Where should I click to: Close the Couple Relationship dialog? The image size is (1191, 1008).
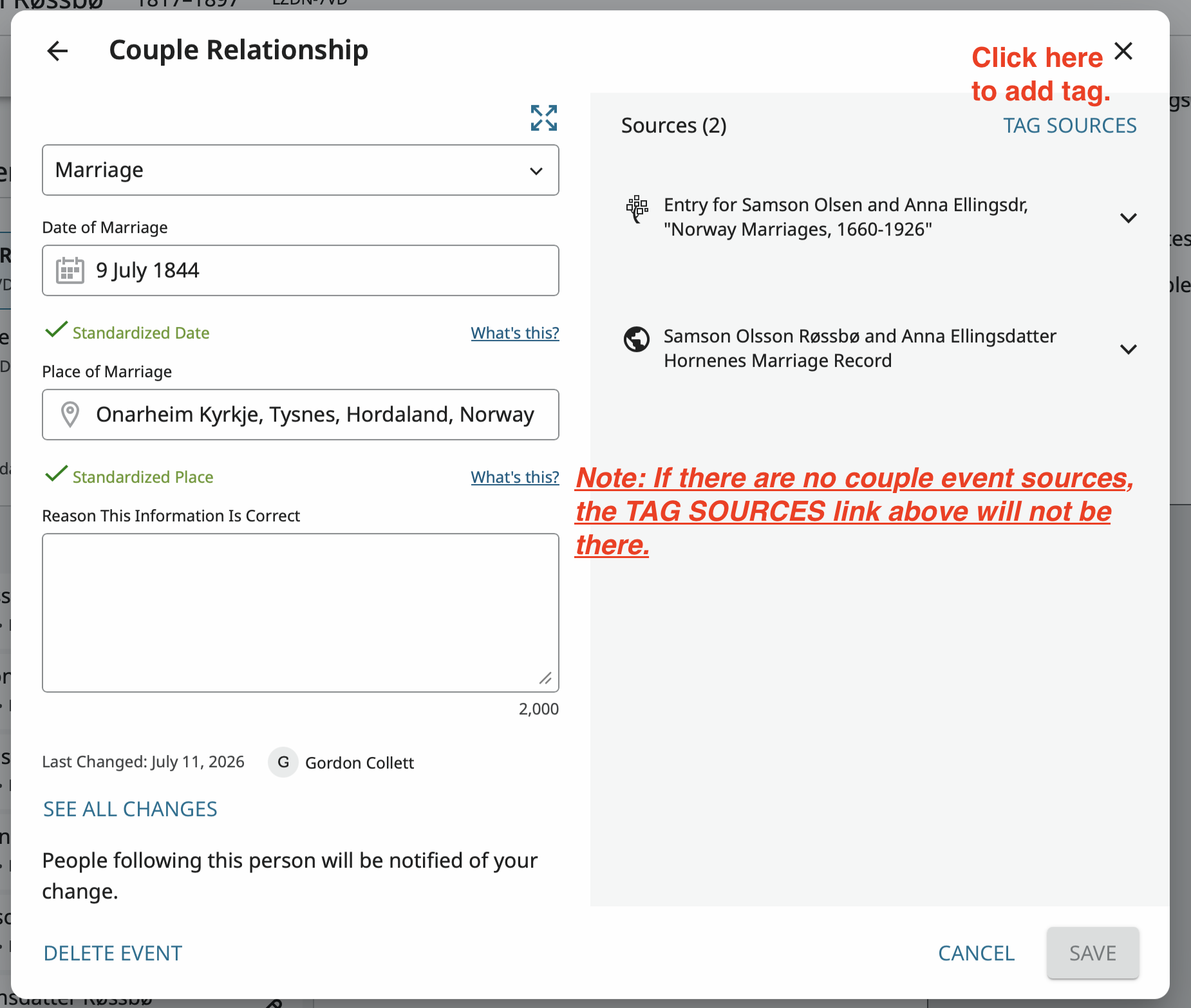pos(1123,51)
